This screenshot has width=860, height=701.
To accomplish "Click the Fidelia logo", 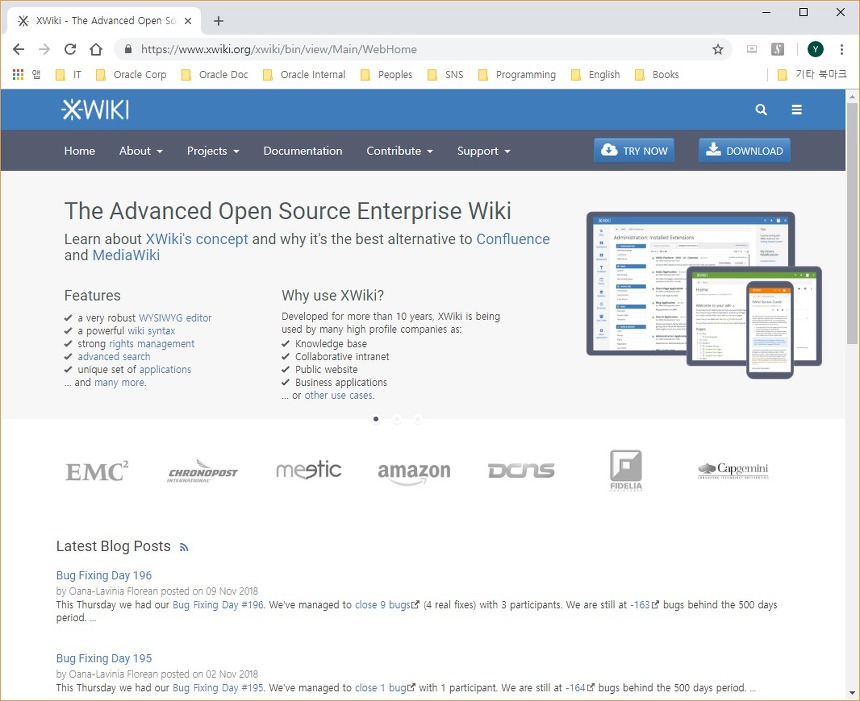I will tap(626, 471).
